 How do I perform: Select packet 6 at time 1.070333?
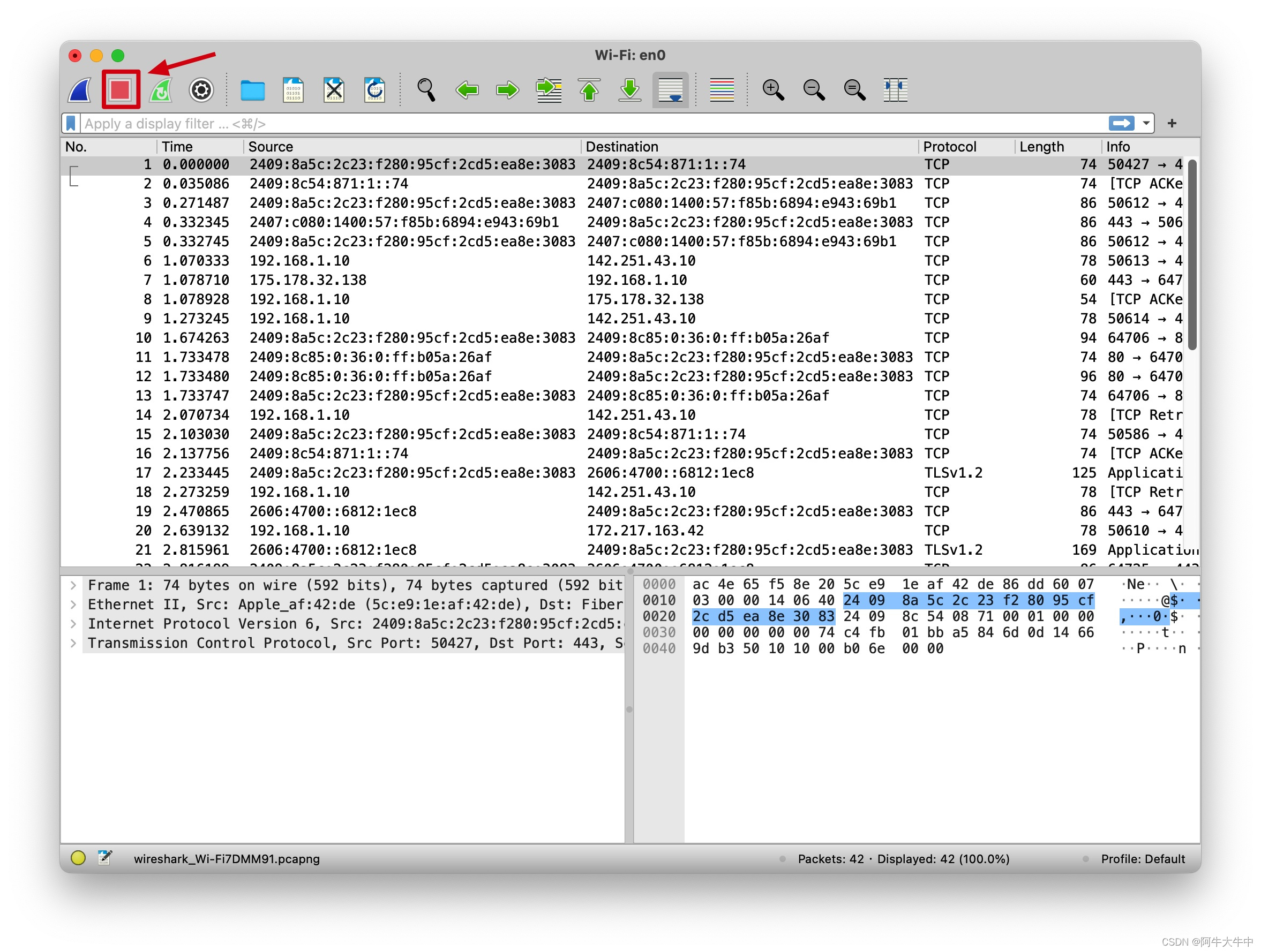[x=622, y=261]
